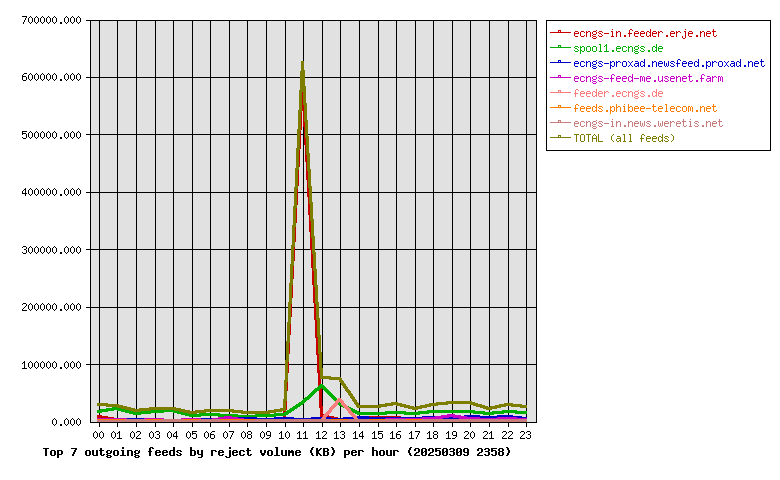Click the red line marker for ecngs-in.feeder.erje.net

tap(560, 32)
